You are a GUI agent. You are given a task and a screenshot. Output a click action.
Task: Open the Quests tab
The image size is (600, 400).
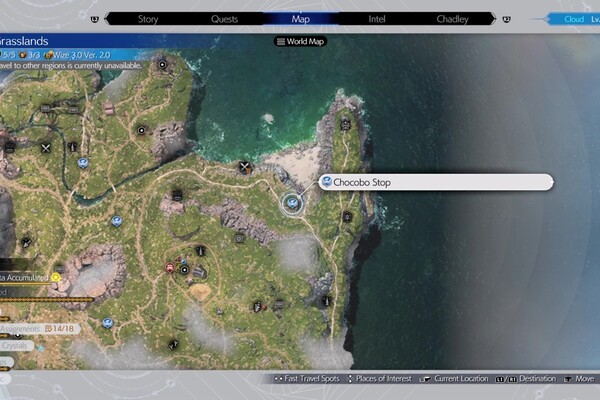[224, 19]
